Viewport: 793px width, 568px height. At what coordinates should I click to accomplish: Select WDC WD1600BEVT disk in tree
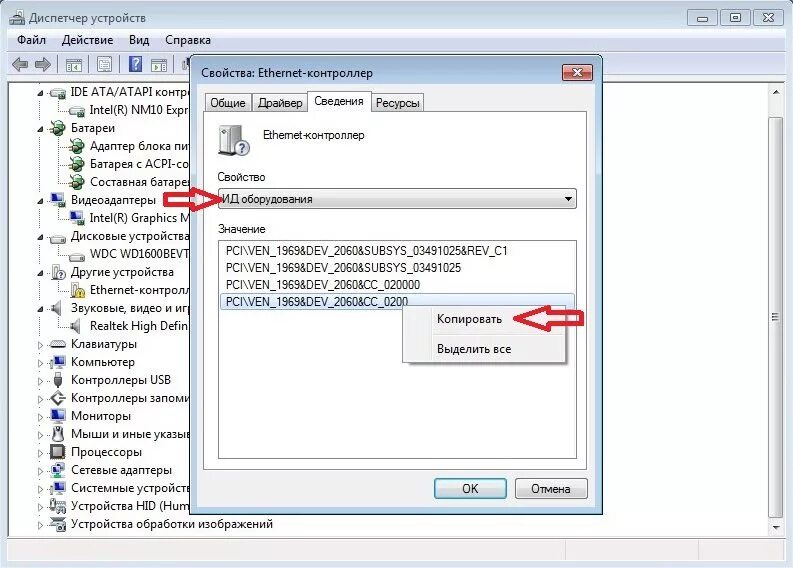point(139,254)
